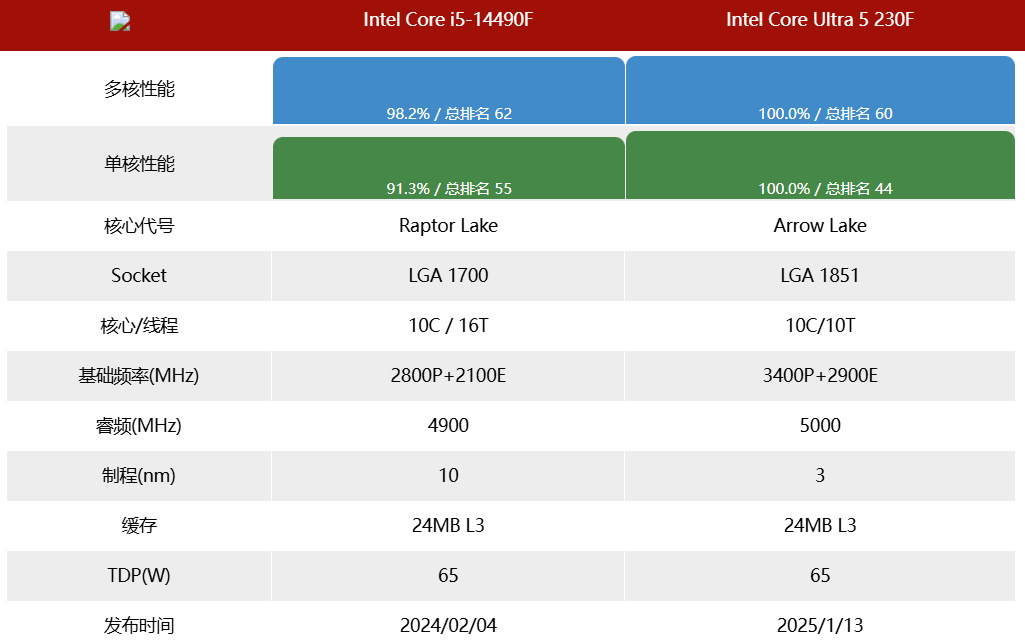Click the 缓存 row label

point(139,525)
